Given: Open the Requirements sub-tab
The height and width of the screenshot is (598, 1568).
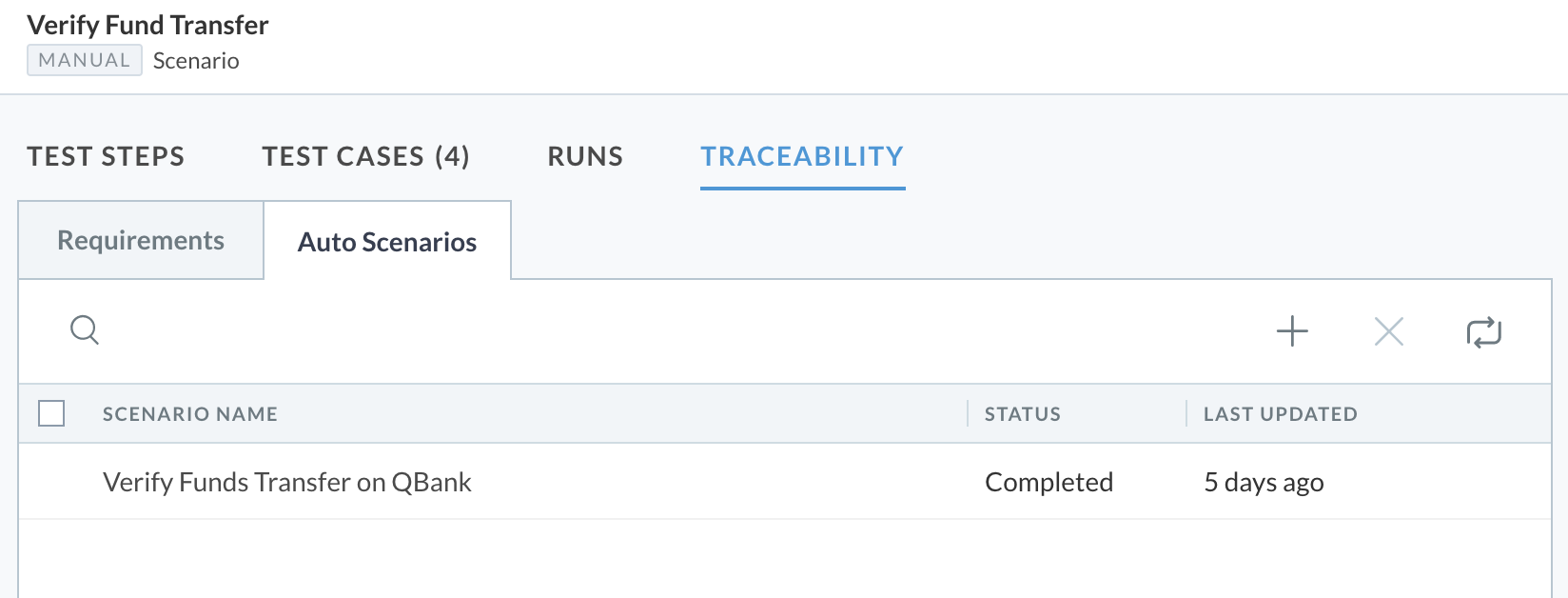Looking at the screenshot, I should (x=141, y=240).
